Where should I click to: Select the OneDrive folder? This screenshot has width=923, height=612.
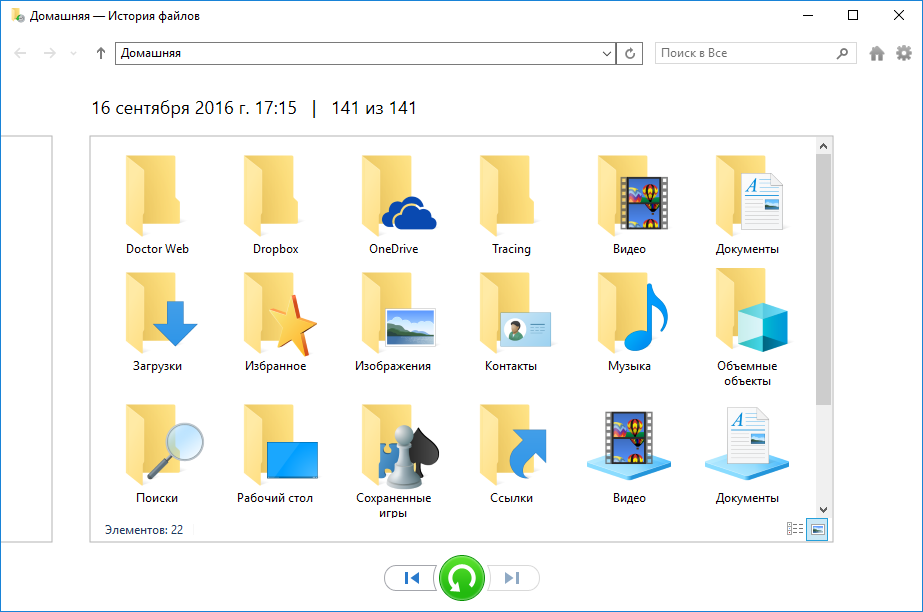tap(394, 206)
